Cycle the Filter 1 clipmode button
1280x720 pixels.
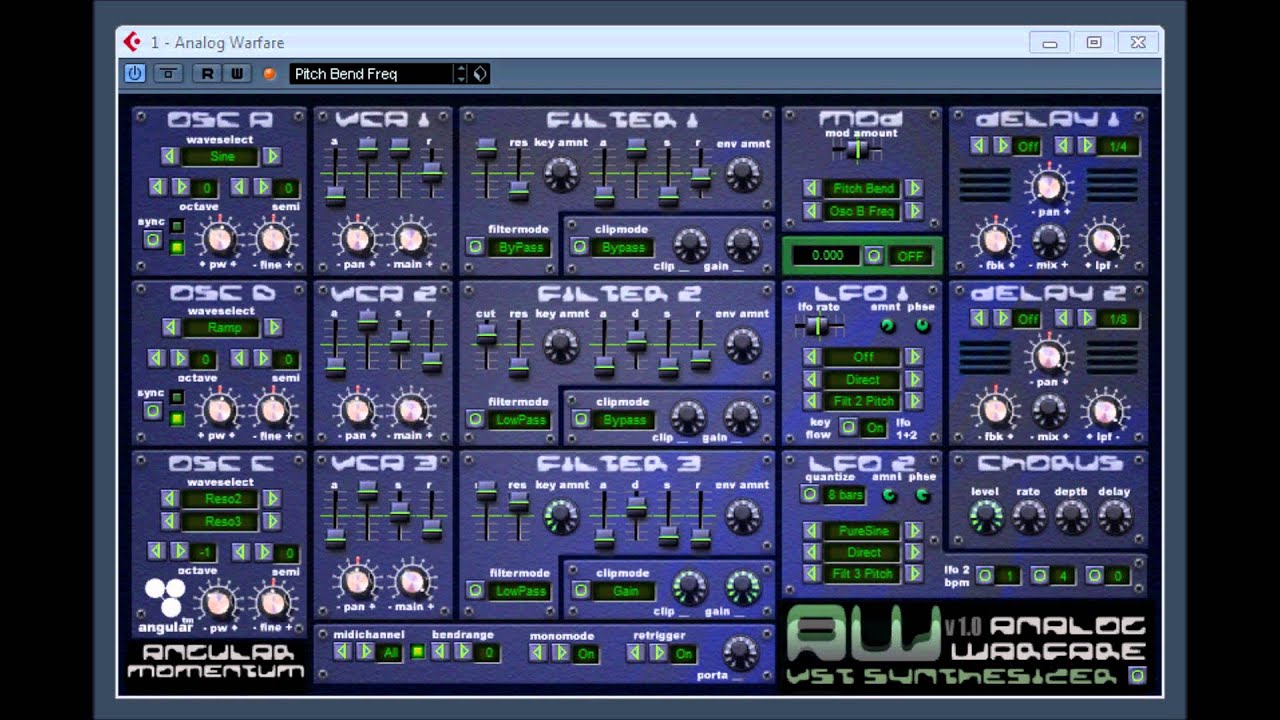click(580, 247)
